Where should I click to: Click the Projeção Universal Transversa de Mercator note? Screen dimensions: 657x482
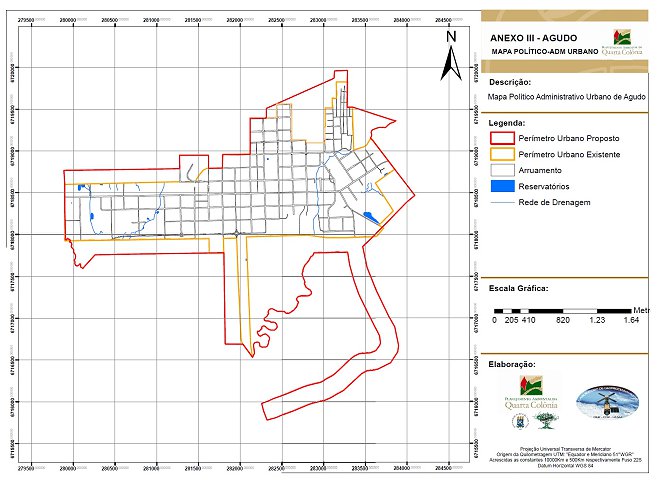(x=567, y=450)
